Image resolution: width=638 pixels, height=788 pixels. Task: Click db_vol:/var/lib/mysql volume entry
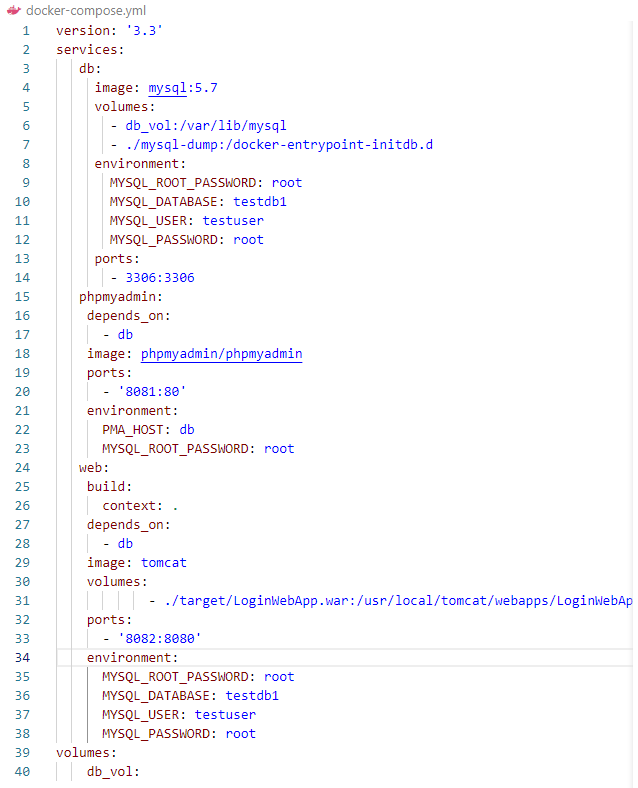pos(206,126)
